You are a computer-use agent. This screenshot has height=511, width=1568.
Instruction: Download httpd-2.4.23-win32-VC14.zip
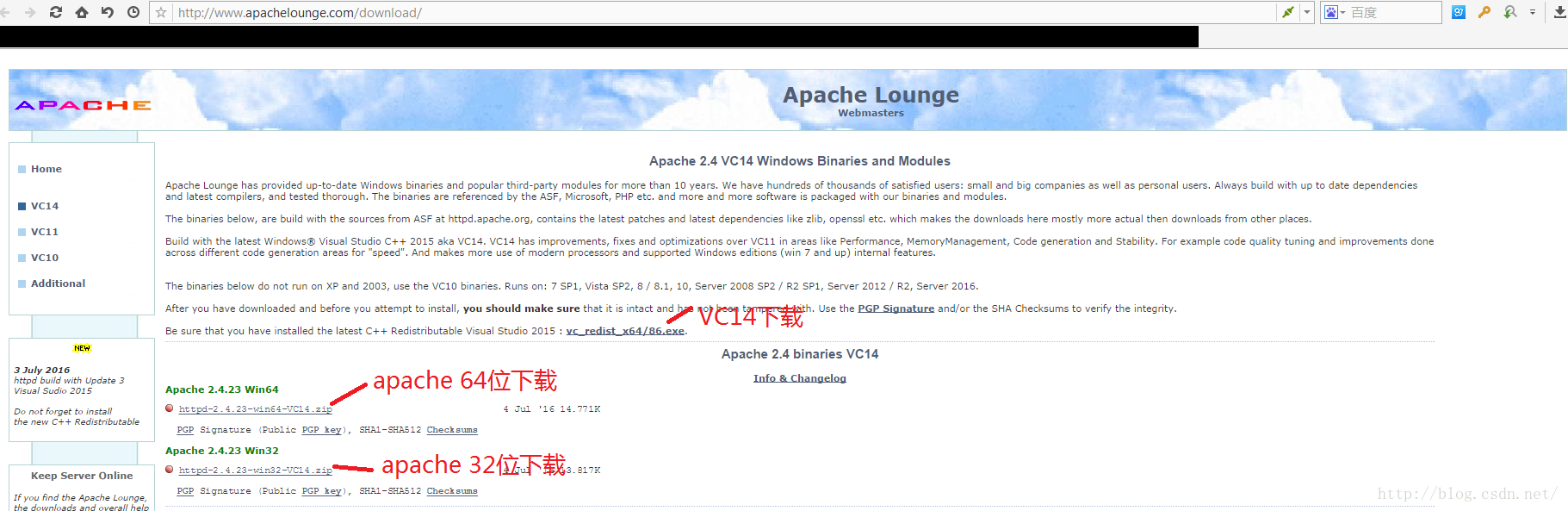(255, 470)
